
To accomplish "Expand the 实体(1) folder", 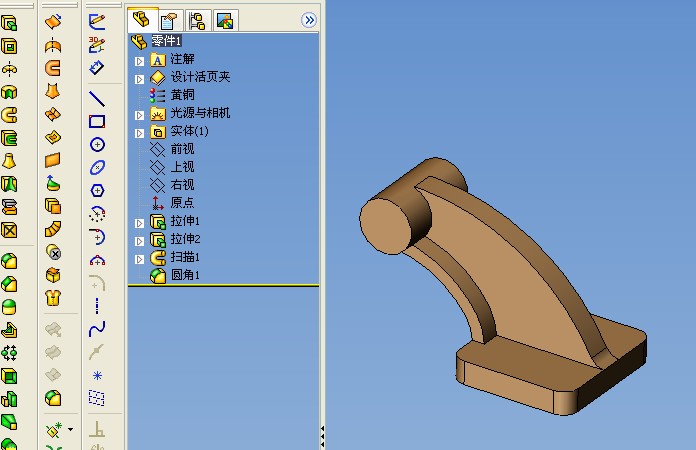I will pos(139,133).
